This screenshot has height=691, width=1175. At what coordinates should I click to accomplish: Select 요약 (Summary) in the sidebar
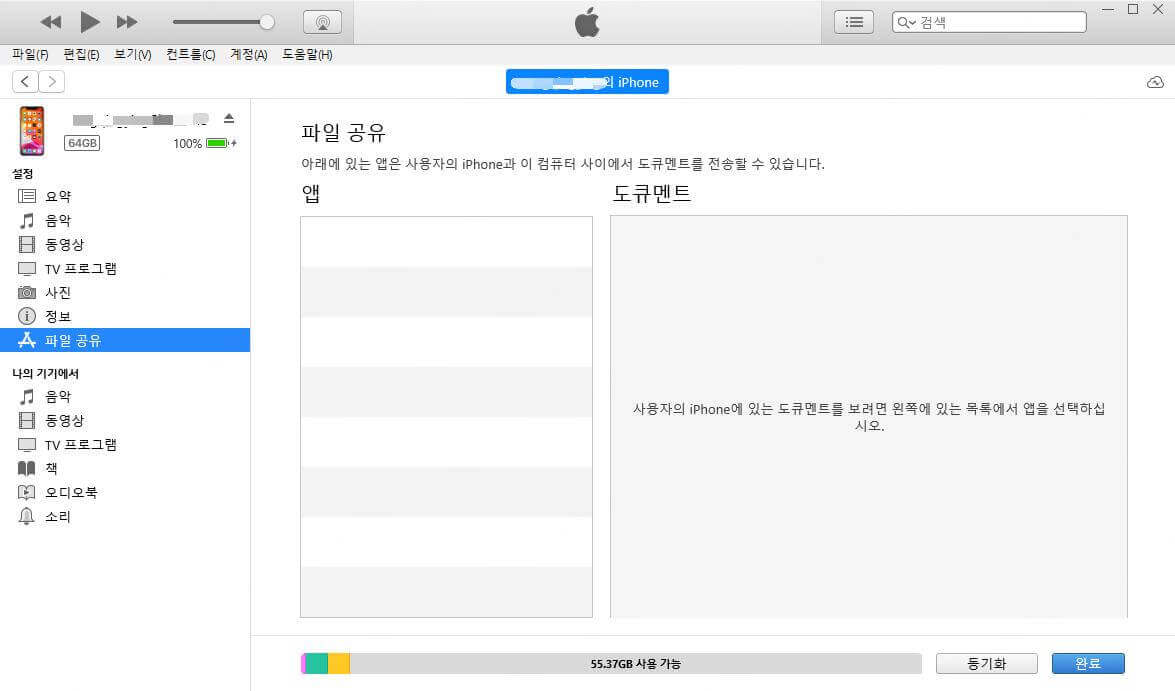click(59, 195)
